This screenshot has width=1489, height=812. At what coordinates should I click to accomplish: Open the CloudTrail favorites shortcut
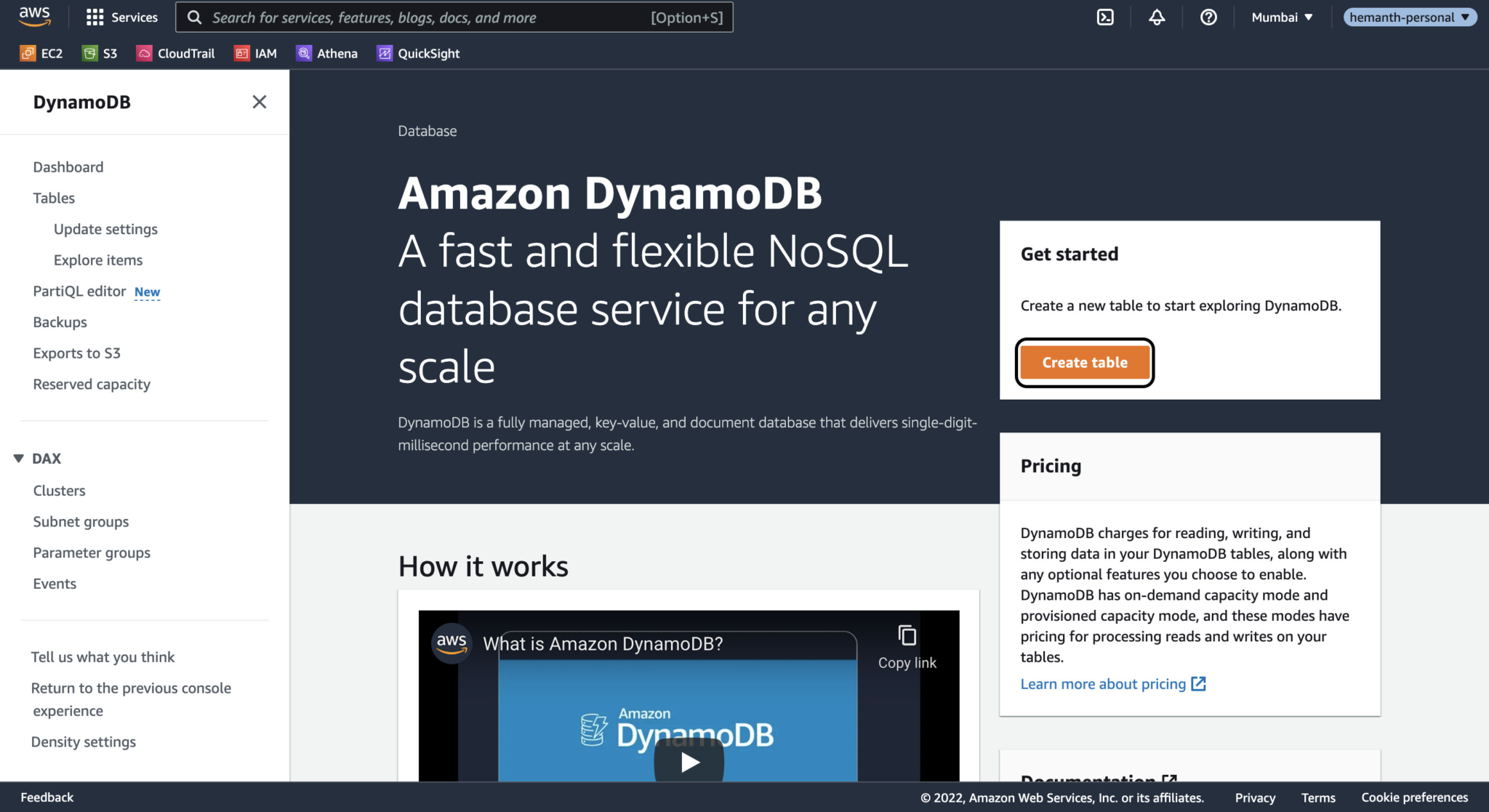[x=174, y=52]
